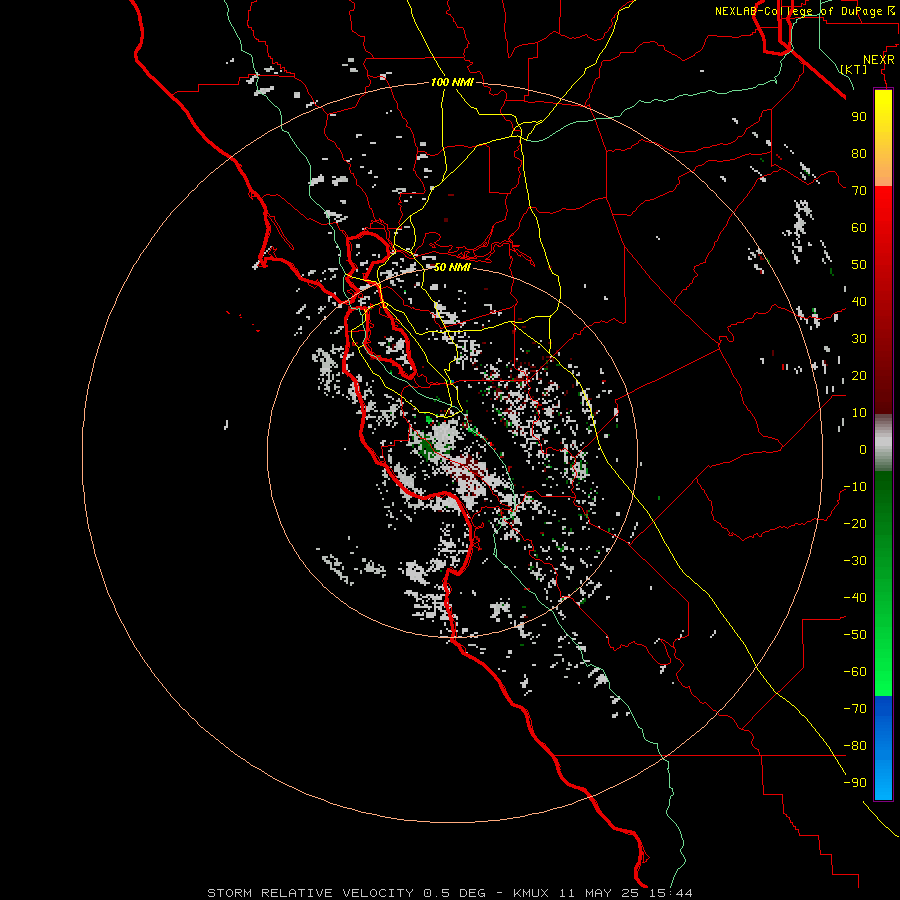Select the -50 value on velocity scale
This screenshot has height=900, width=900.
(855, 635)
